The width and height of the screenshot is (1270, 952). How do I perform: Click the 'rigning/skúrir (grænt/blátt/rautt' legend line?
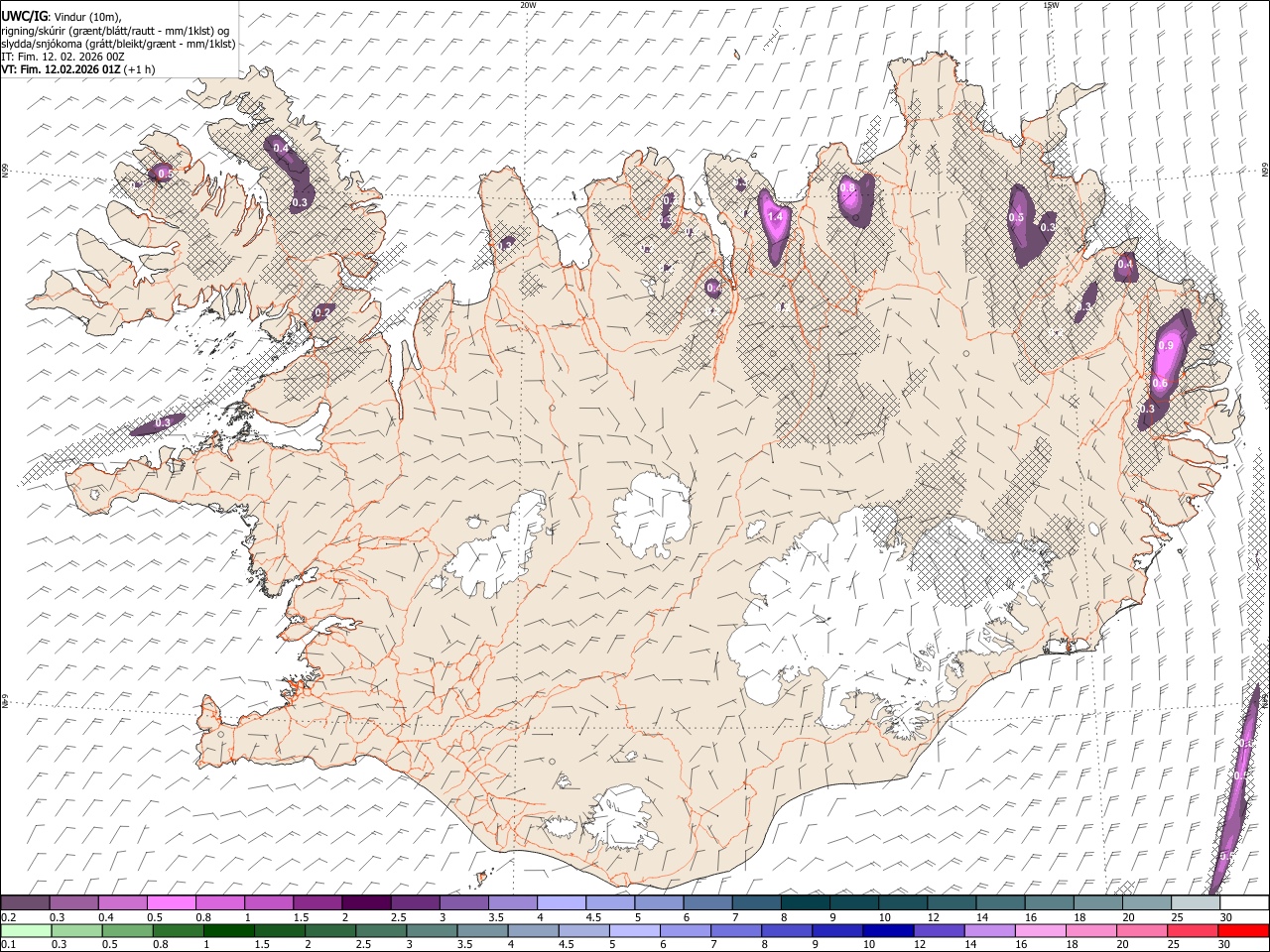116,30
